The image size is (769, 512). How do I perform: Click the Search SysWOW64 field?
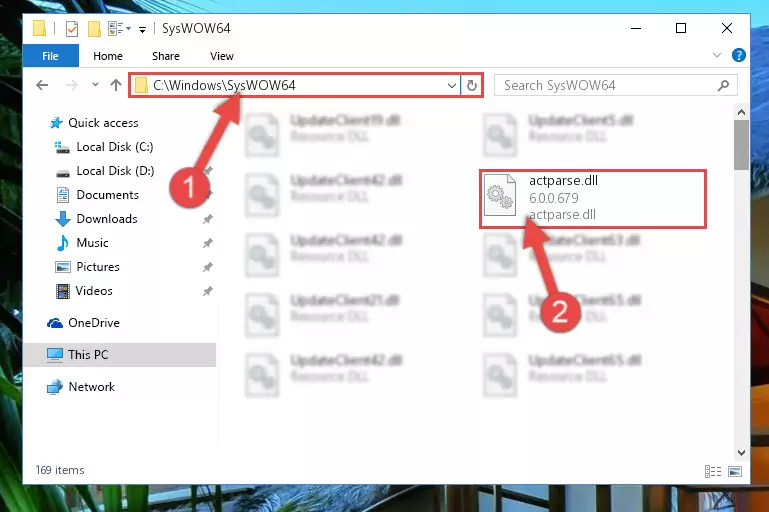615,85
